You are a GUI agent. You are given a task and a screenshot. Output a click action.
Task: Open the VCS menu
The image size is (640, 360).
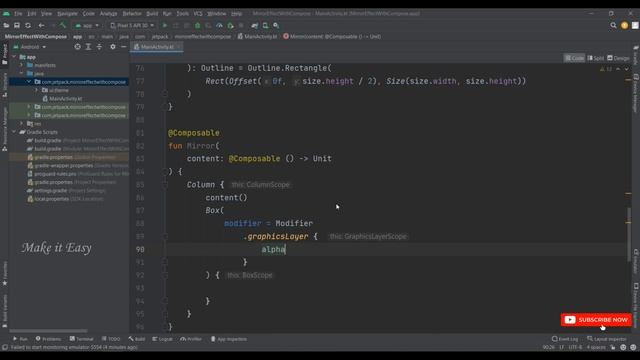click(198, 13)
